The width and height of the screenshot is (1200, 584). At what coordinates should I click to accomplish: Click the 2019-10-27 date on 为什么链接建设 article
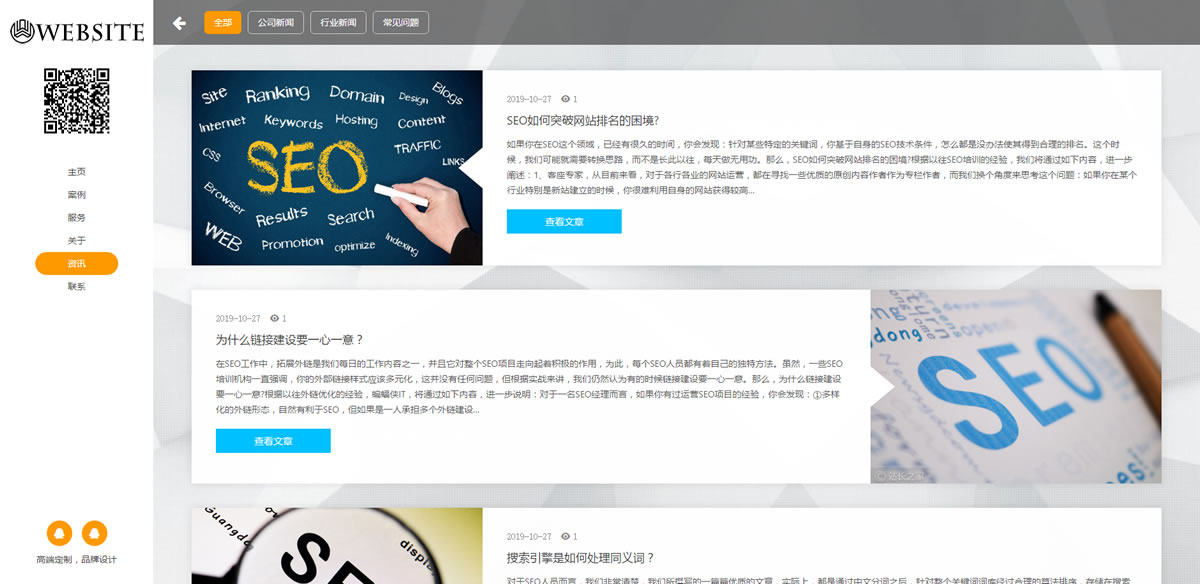point(238,318)
